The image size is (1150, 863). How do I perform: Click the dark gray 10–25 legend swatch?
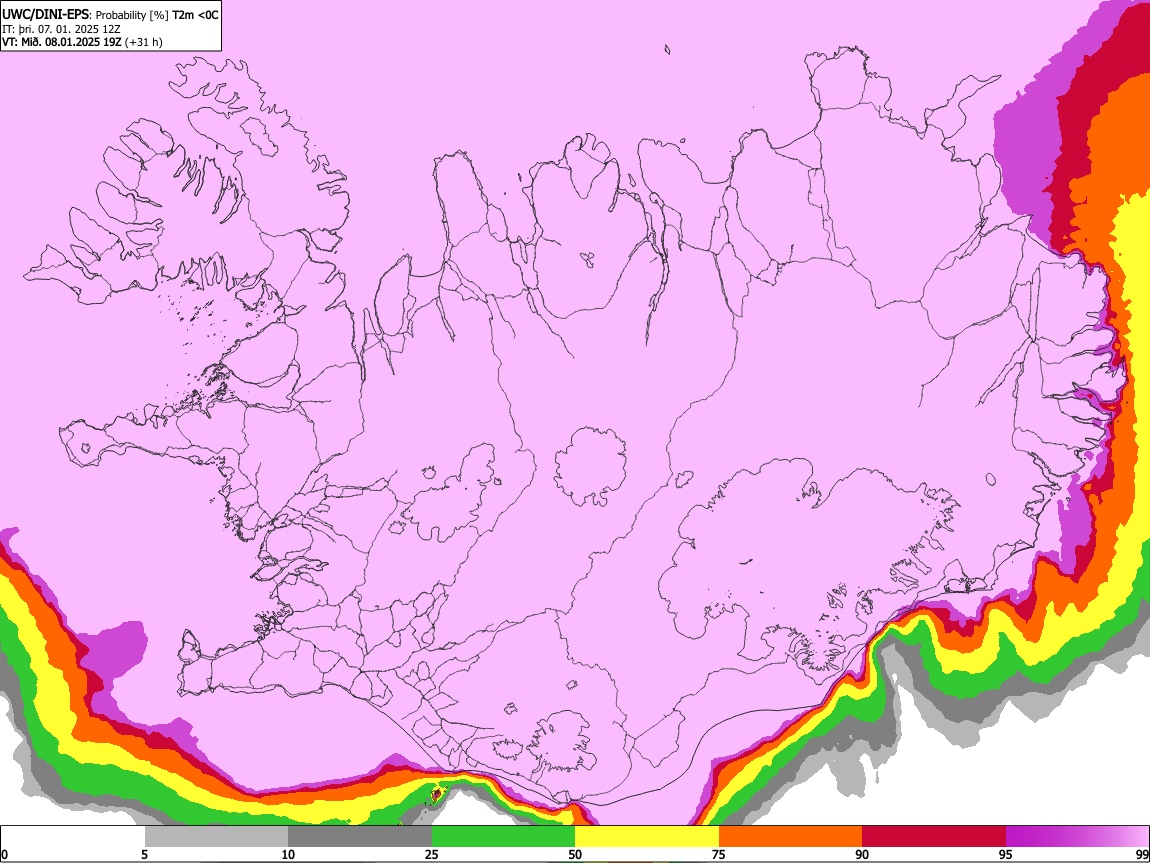(x=360, y=837)
